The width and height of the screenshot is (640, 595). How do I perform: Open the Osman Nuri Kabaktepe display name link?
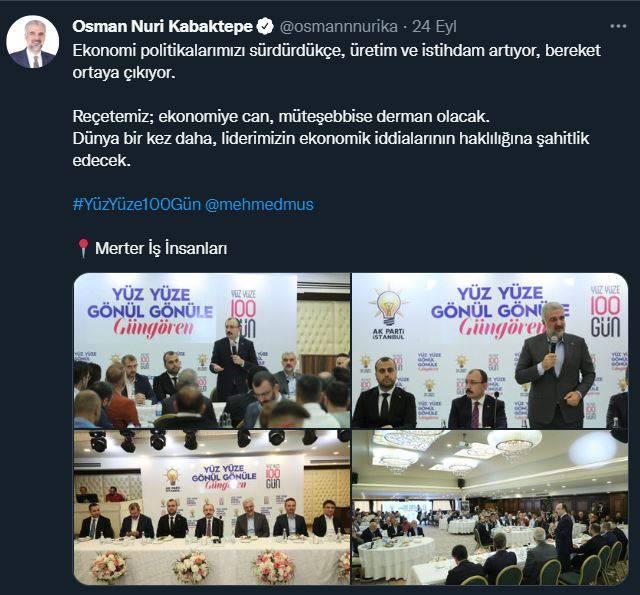(162, 27)
